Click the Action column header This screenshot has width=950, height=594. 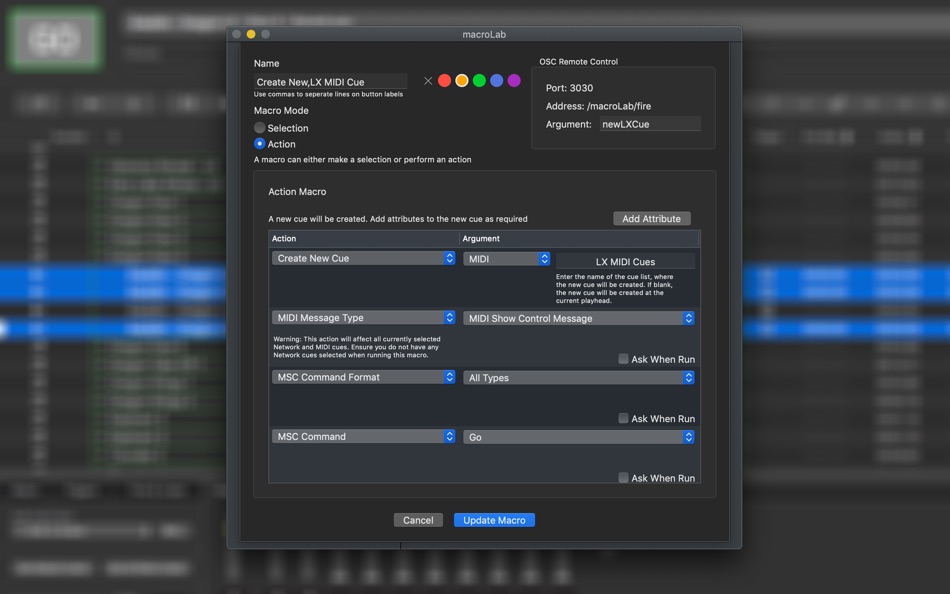pos(364,239)
